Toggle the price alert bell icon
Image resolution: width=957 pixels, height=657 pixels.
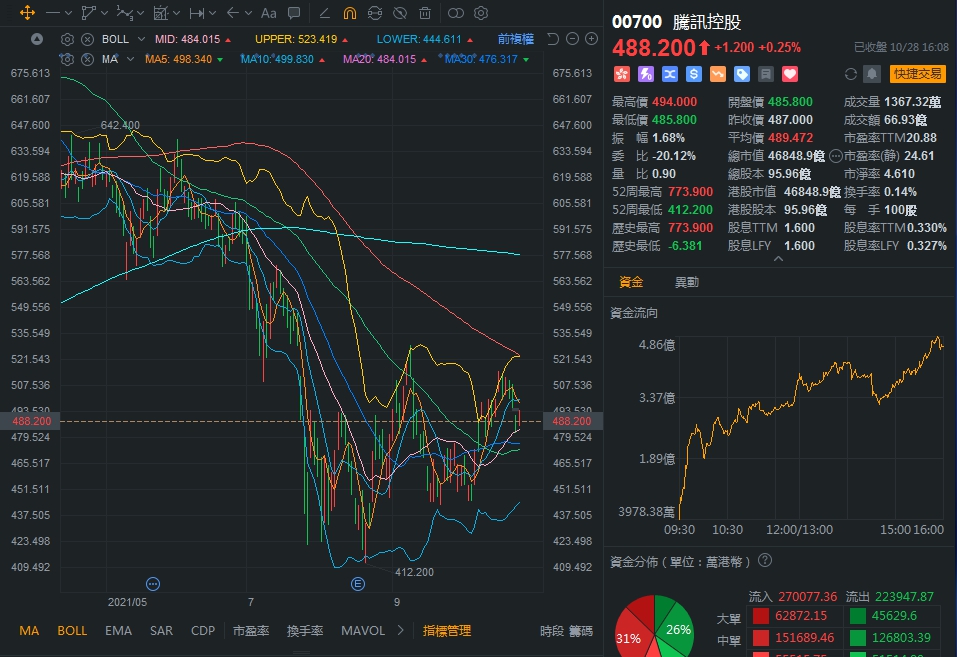(x=872, y=74)
